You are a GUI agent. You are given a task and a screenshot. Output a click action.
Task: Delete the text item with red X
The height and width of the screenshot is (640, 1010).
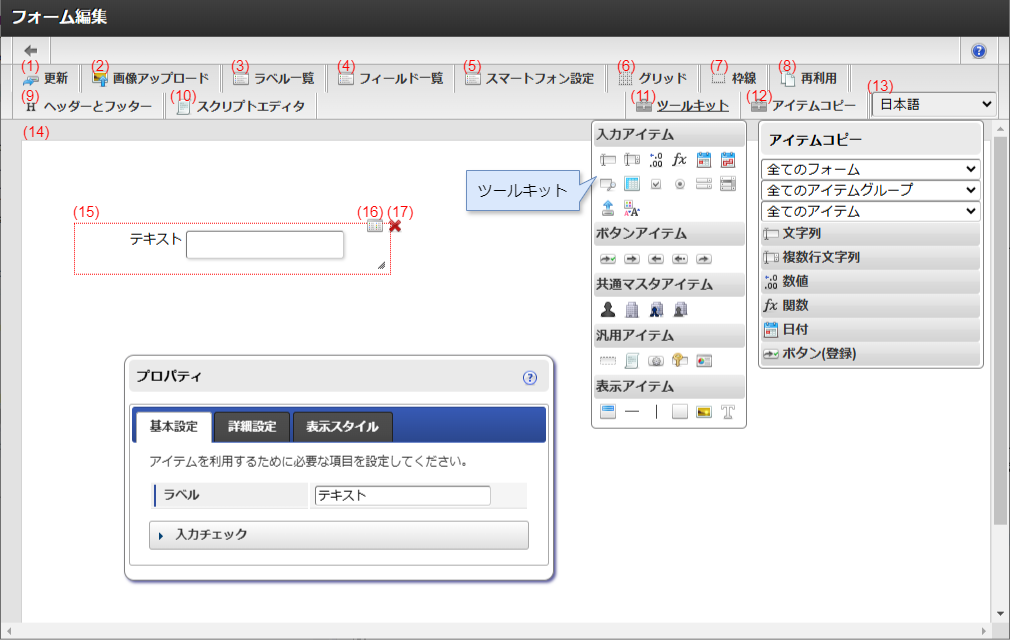395,226
